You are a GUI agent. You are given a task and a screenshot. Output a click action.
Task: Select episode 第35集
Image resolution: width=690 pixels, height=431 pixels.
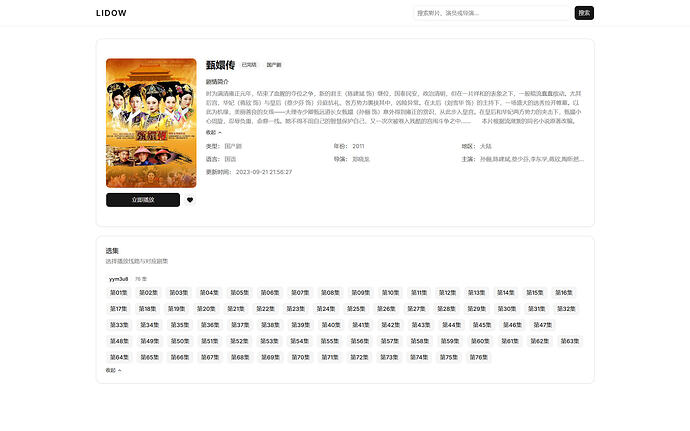pyautogui.click(x=180, y=325)
